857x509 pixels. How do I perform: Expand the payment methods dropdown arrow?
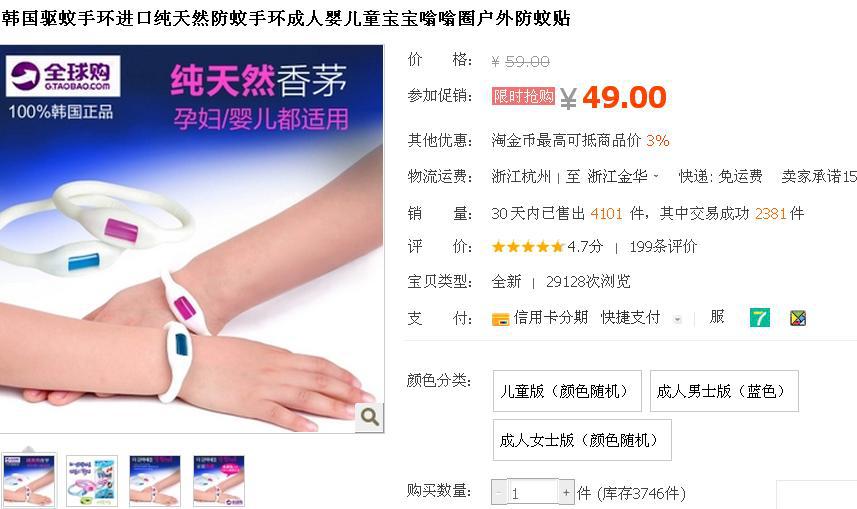pyautogui.click(x=678, y=319)
